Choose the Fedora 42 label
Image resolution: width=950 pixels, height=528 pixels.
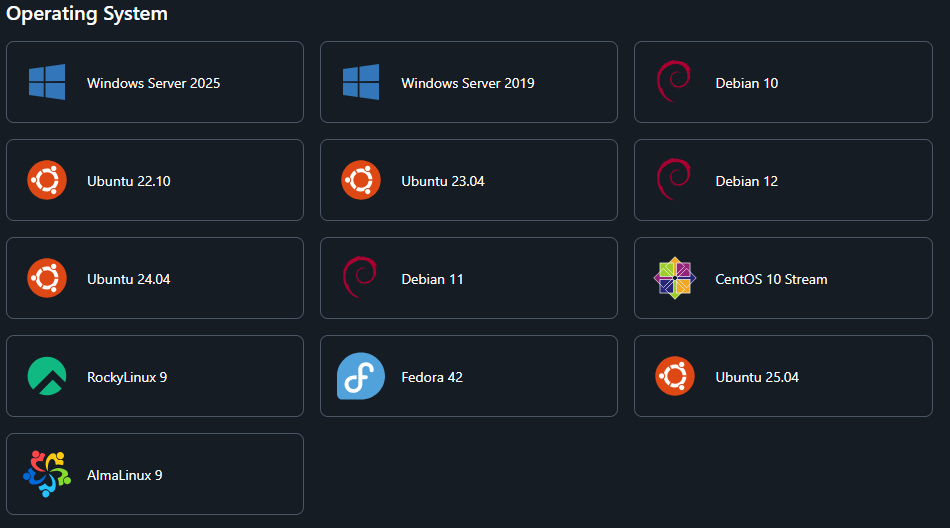[x=432, y=377]
